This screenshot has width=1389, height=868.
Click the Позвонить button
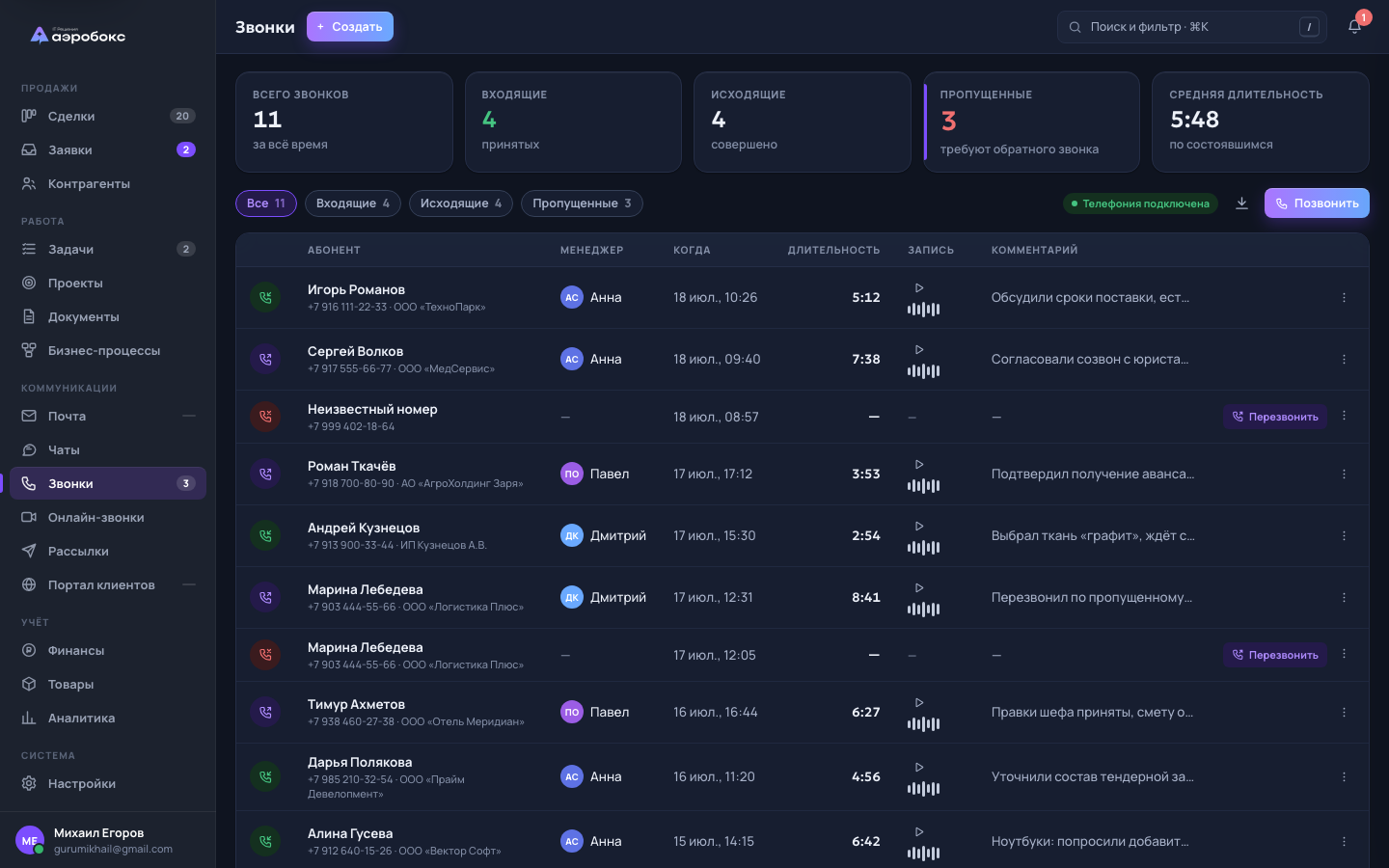pyautogui.click(x=1317, y=203)
